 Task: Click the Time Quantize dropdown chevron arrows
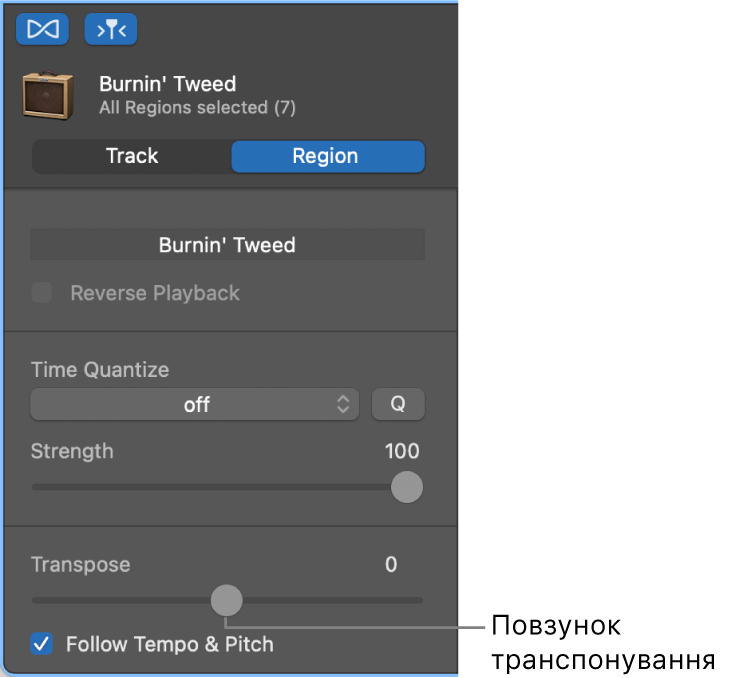tap(343, 404)
